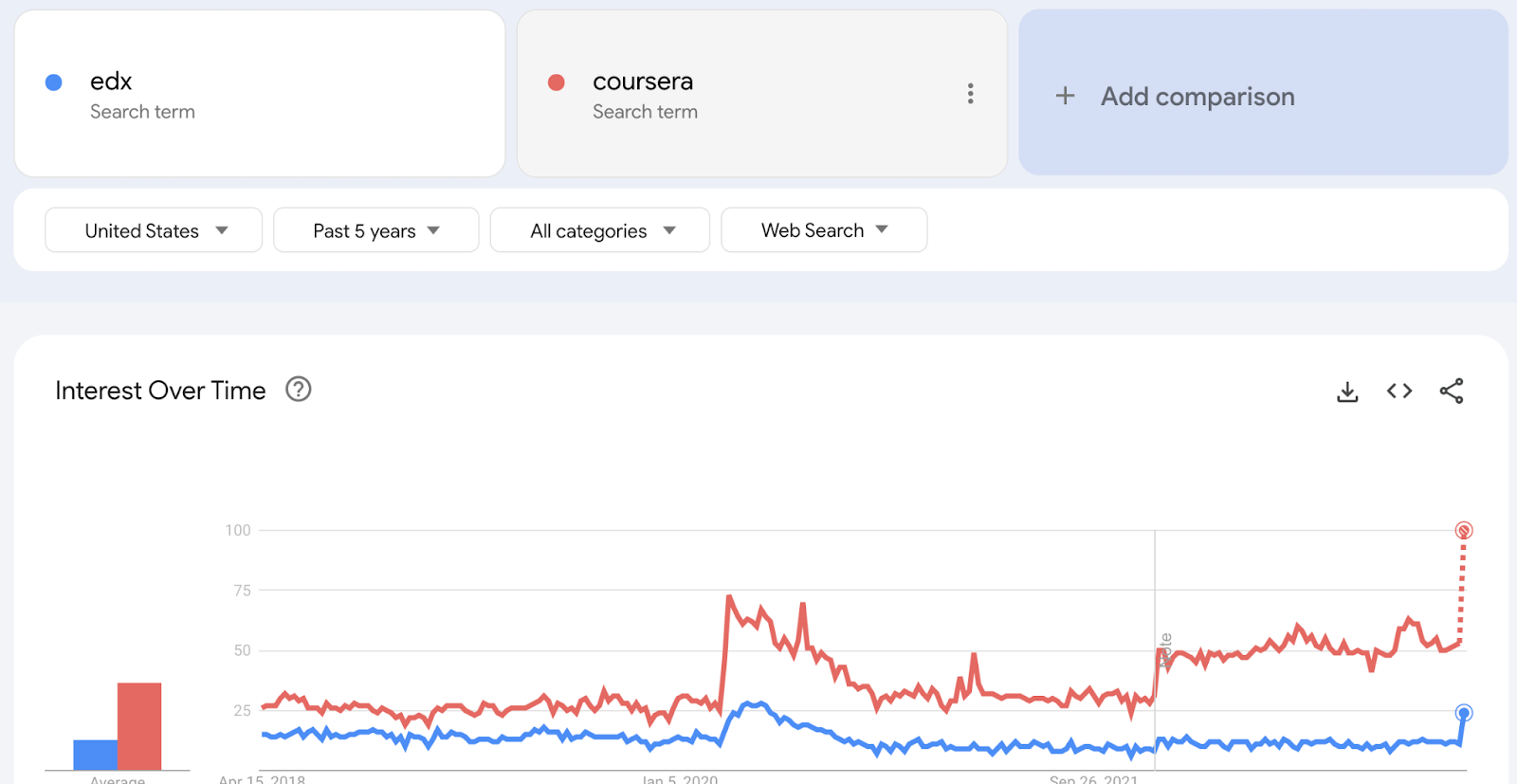
Task: Open the help icon beside Interest Over Time
Action: (299, 390)
